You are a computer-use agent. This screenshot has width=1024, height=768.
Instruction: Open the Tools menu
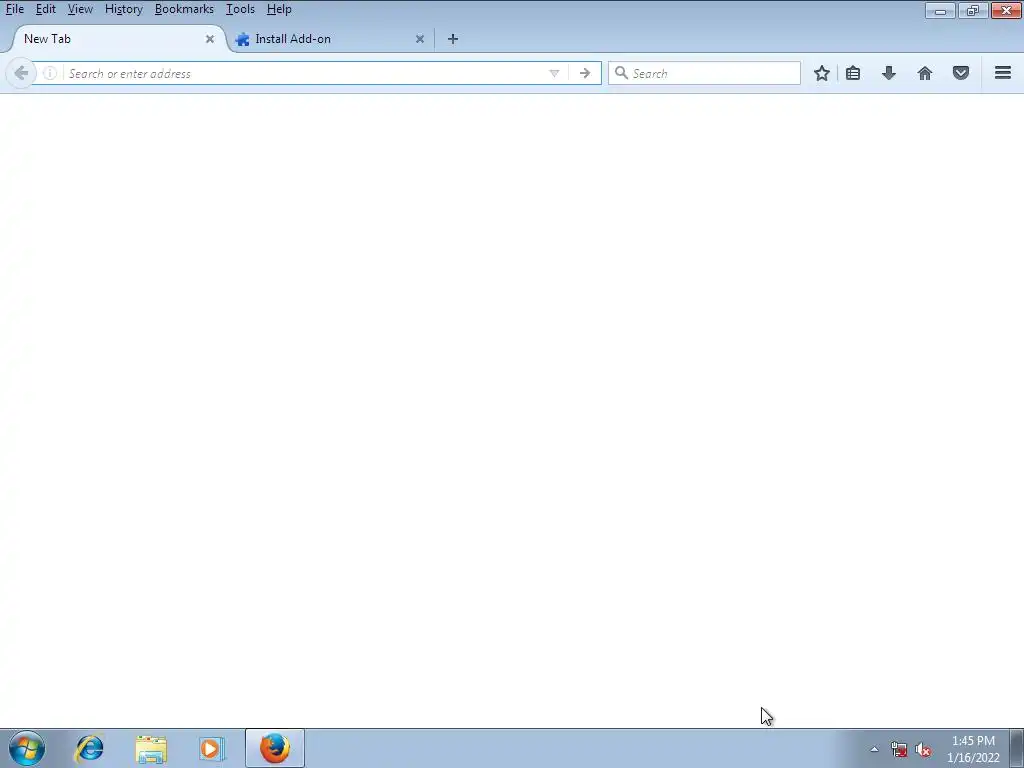pyautogui.click(x=240, y=9)
